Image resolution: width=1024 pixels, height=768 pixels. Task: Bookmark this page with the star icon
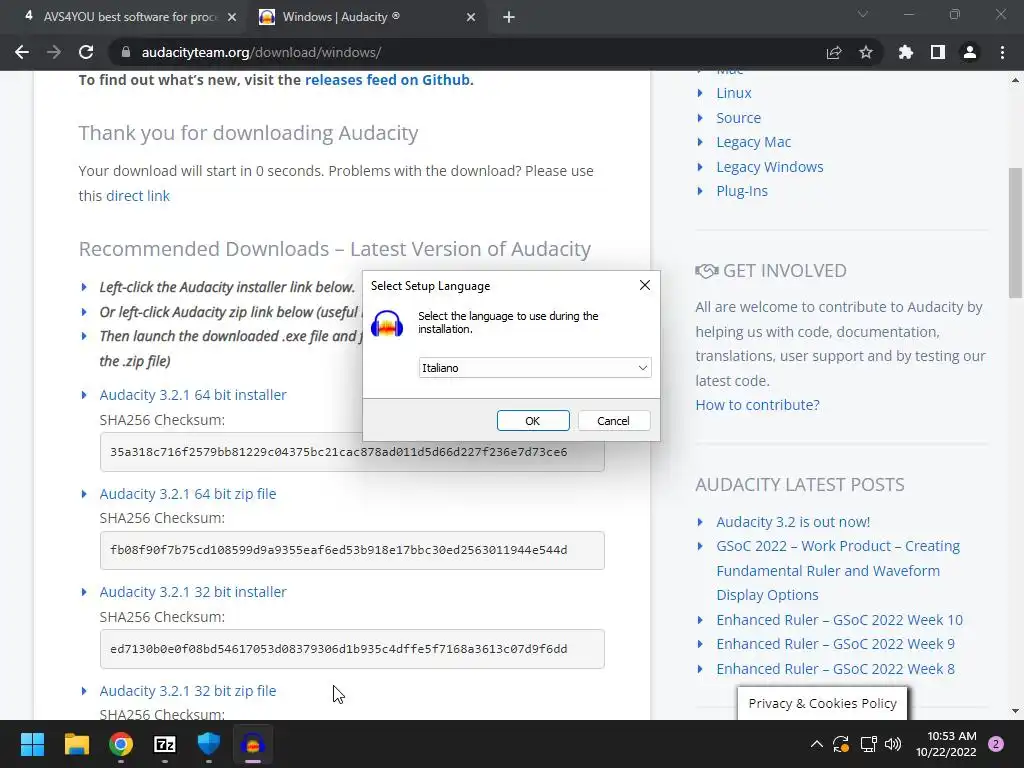point(866,52)
